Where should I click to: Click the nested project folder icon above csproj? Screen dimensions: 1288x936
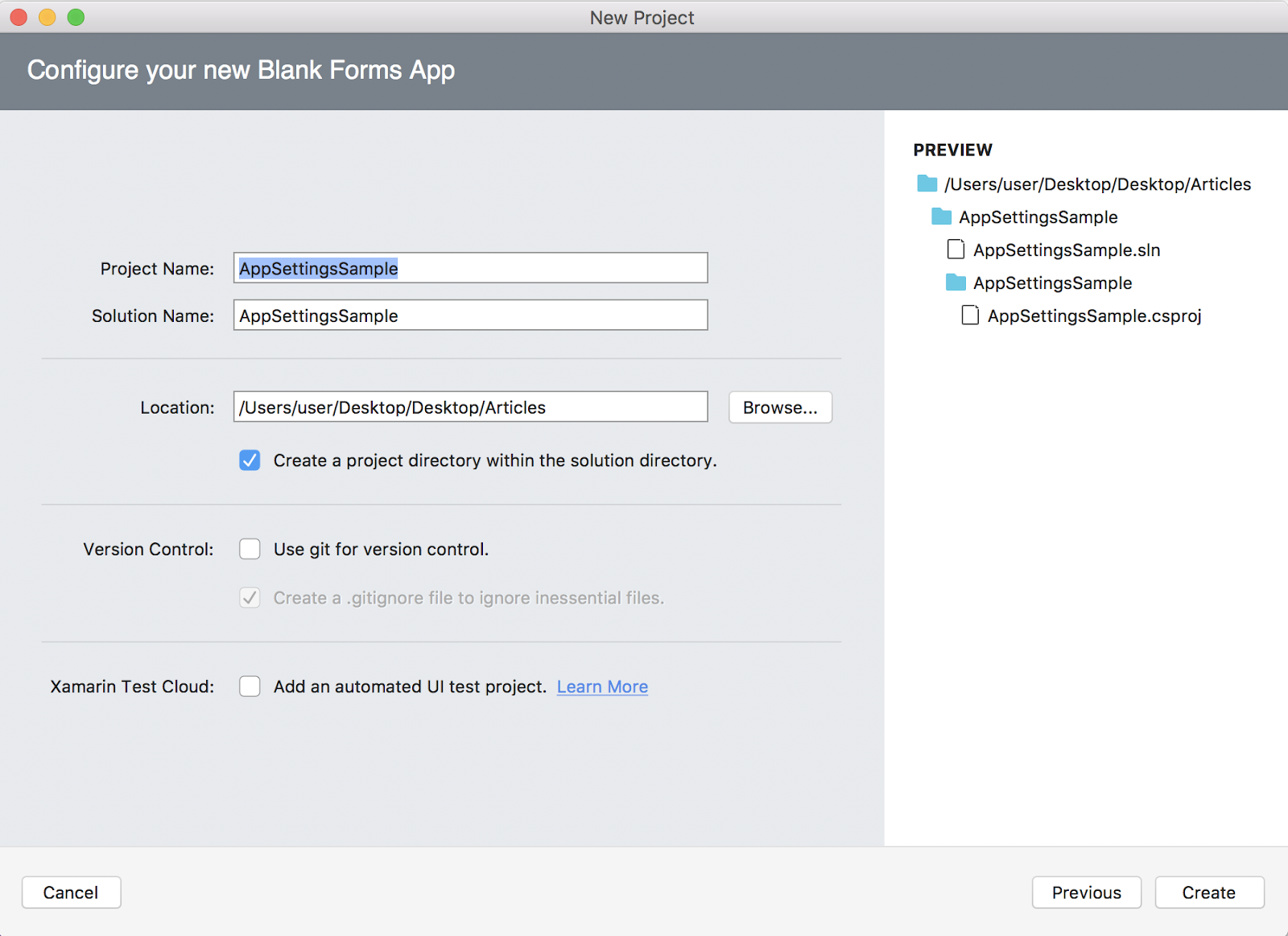956,282
